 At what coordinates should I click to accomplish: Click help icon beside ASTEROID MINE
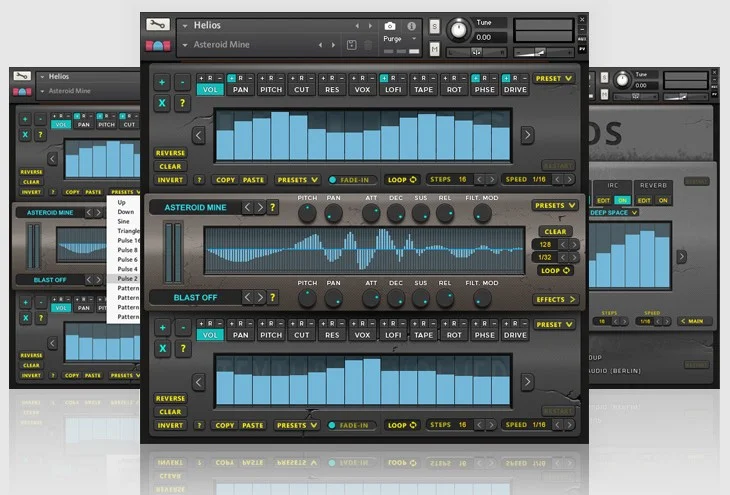click(x=273, y=207)
